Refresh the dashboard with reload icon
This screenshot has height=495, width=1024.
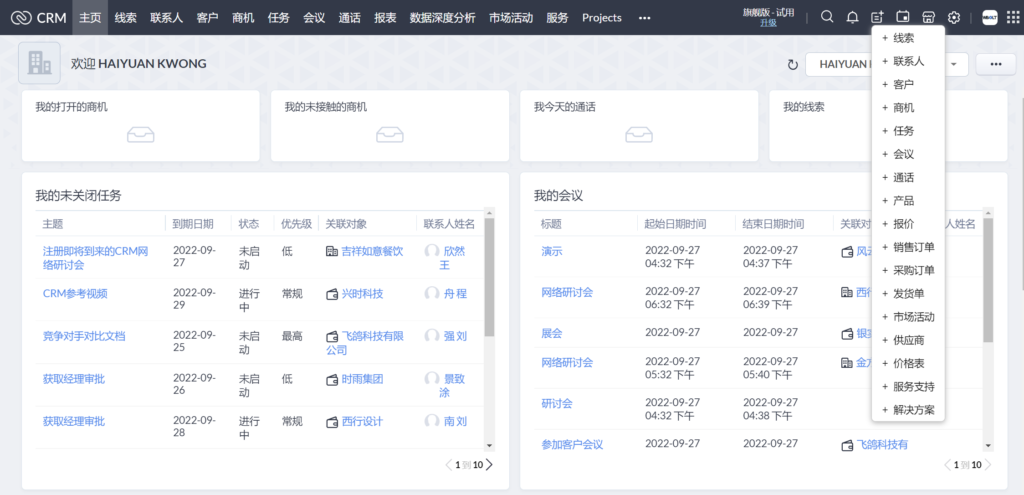click(793, 64)
